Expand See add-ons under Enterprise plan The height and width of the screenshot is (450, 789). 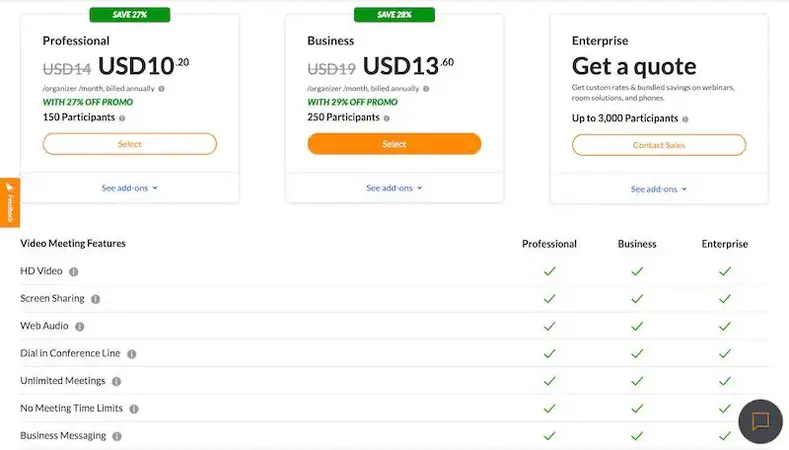659,189
